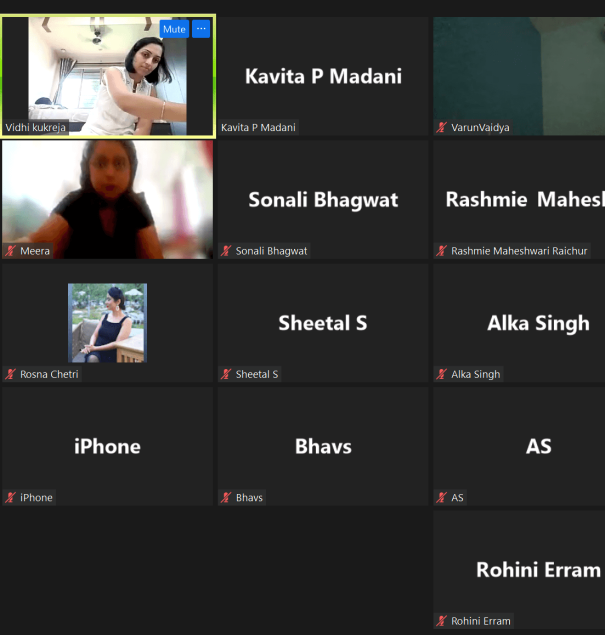Click the Vidhi kukreja name label
This screenshot has width=605, height=635.
36,128
